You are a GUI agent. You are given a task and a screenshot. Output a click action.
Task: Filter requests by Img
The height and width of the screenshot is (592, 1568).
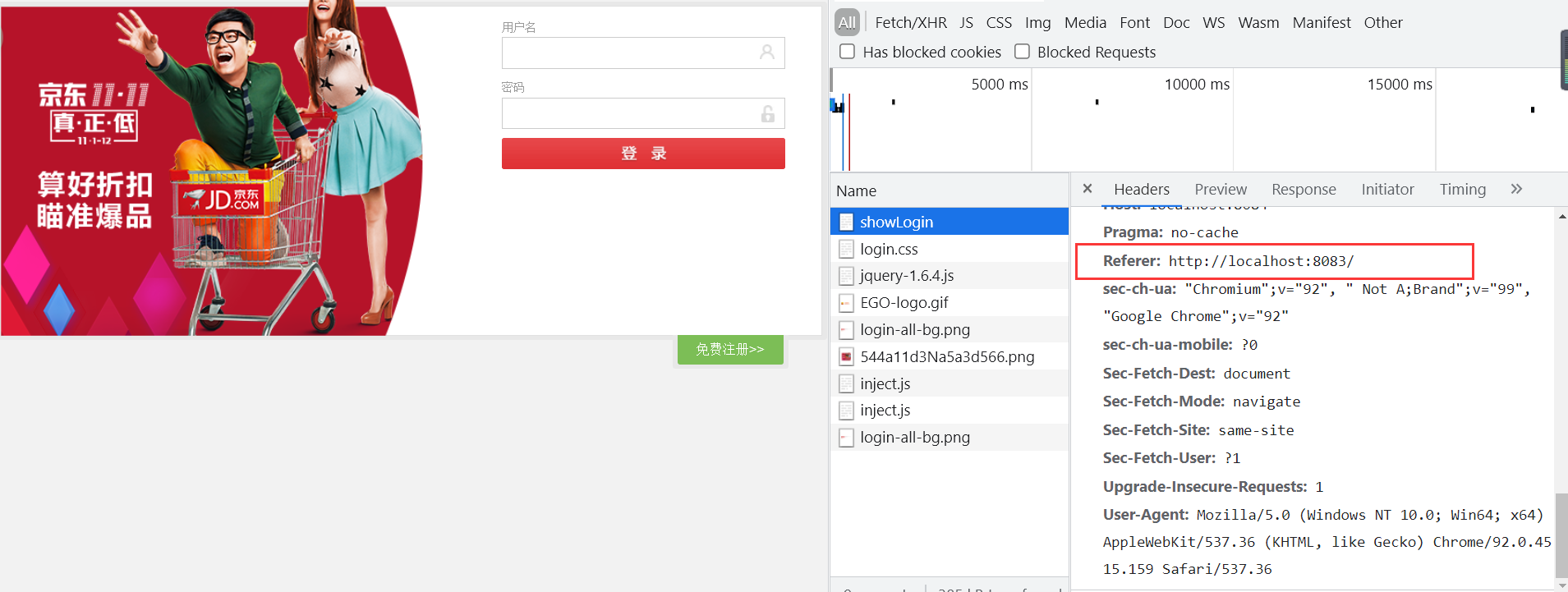click(1037, 23)
